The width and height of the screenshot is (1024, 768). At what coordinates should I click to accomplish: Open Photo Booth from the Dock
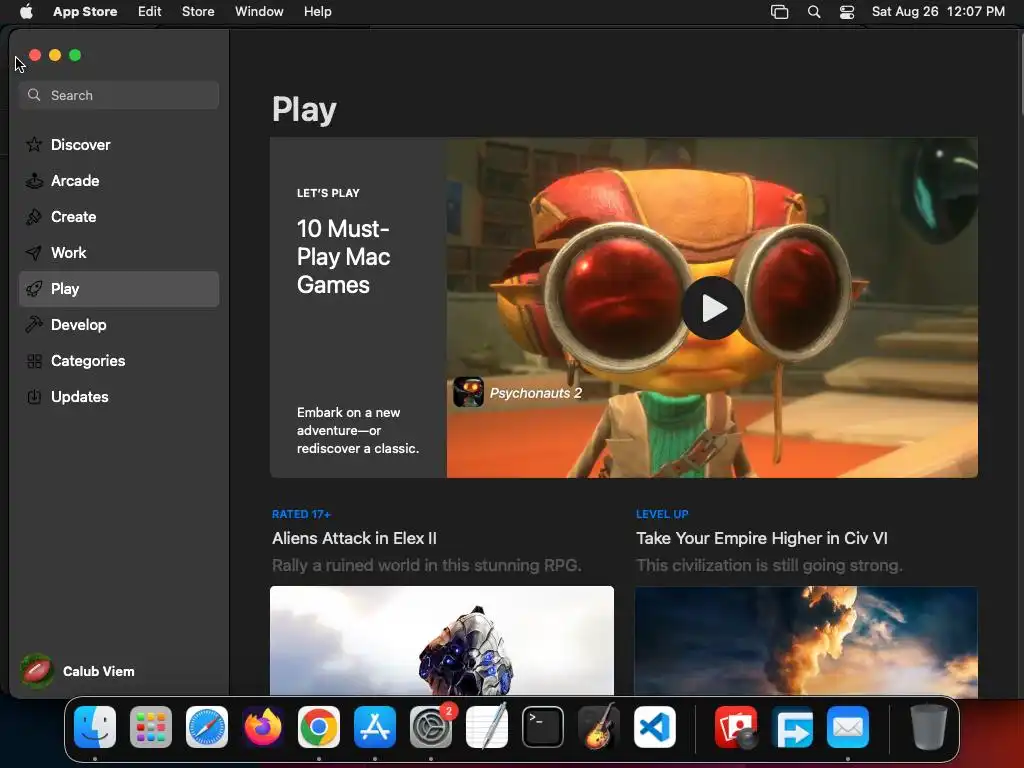point(737,727)
